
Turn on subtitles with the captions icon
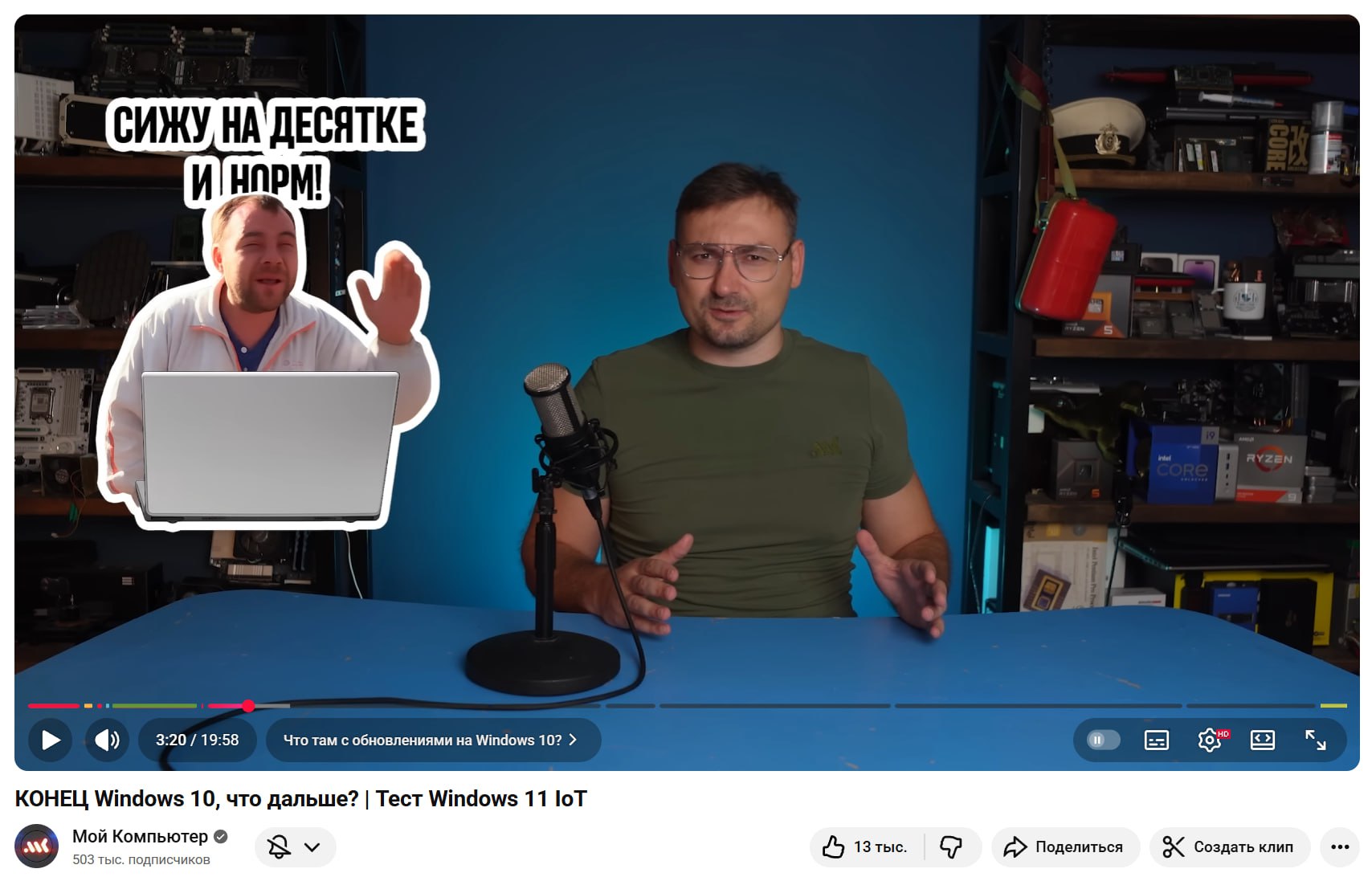pyautogui.click(x=1156, y=740)
